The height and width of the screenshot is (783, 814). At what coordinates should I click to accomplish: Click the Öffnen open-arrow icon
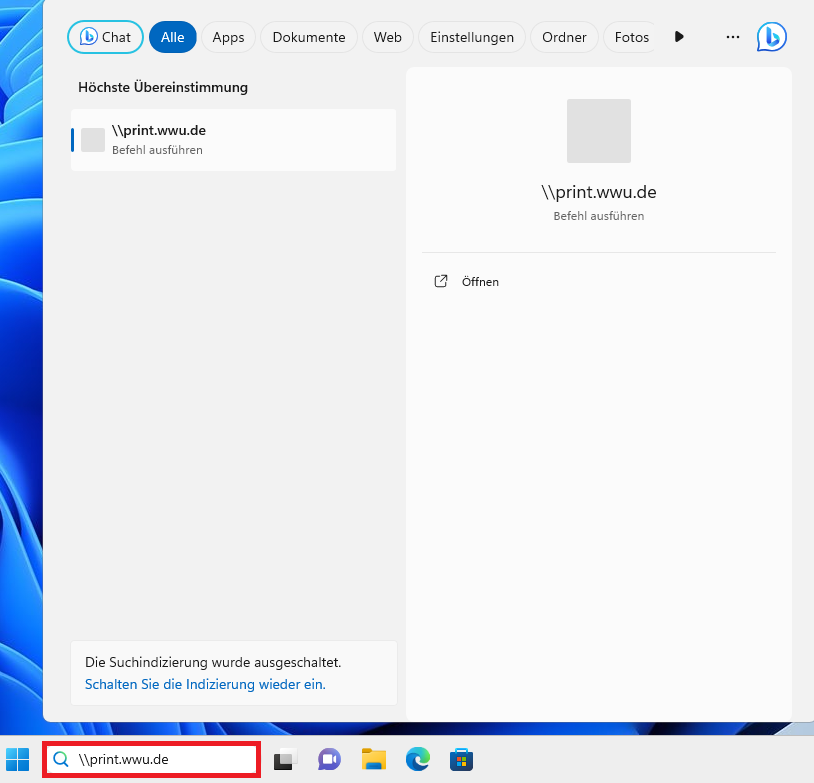[441, 281]
